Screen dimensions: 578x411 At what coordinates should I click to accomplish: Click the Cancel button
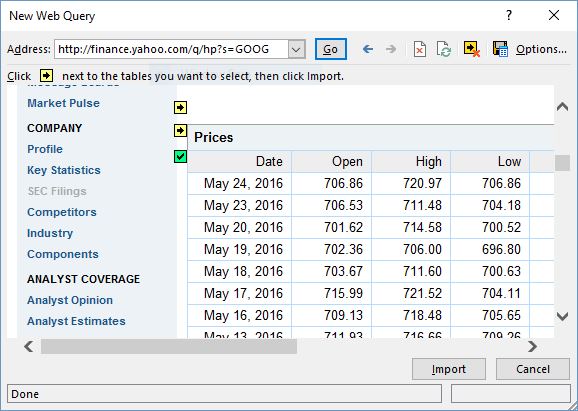(533, 369)
